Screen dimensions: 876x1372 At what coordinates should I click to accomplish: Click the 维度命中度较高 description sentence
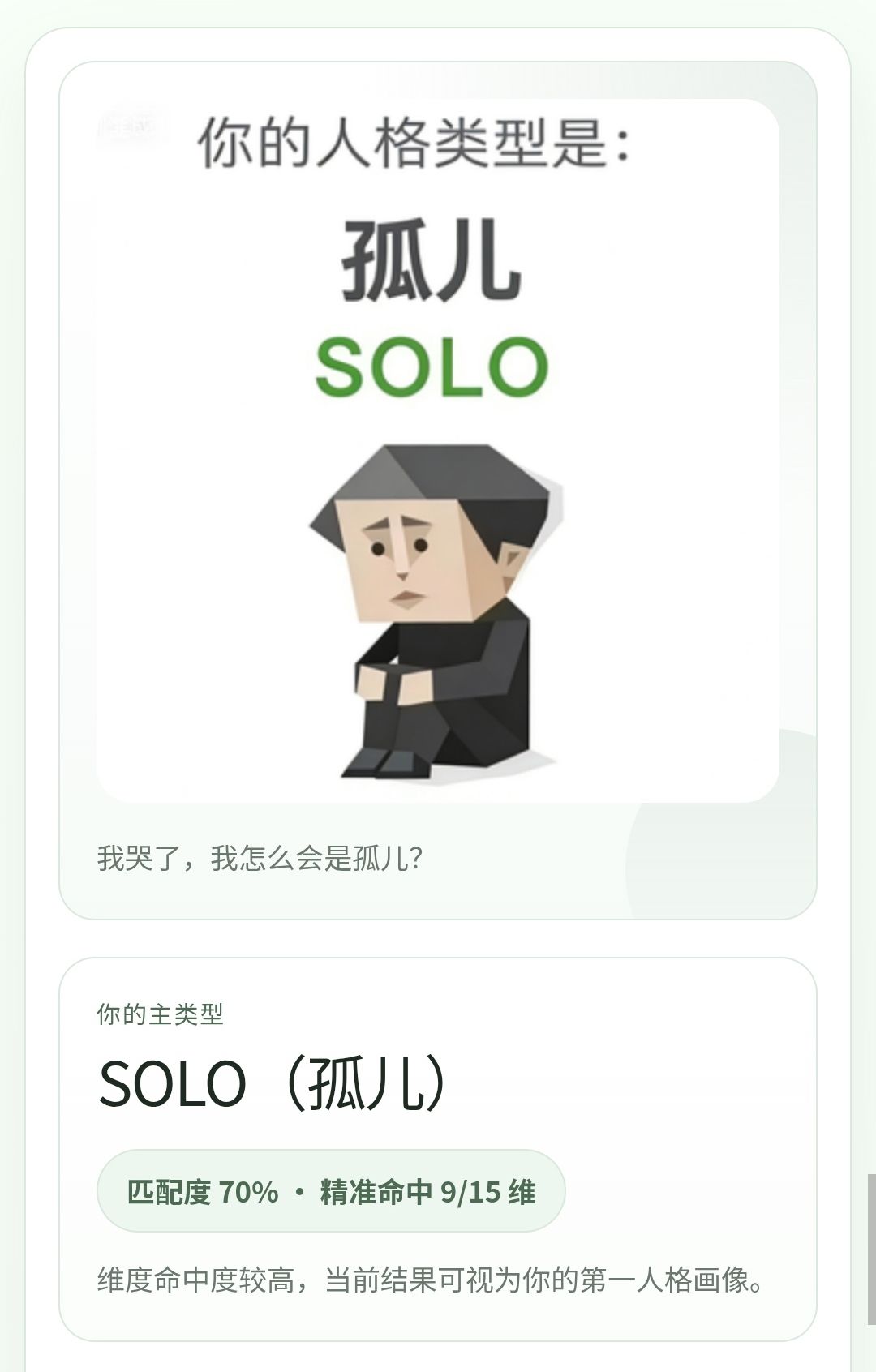pyautogui.click(x=430, y=1280)
